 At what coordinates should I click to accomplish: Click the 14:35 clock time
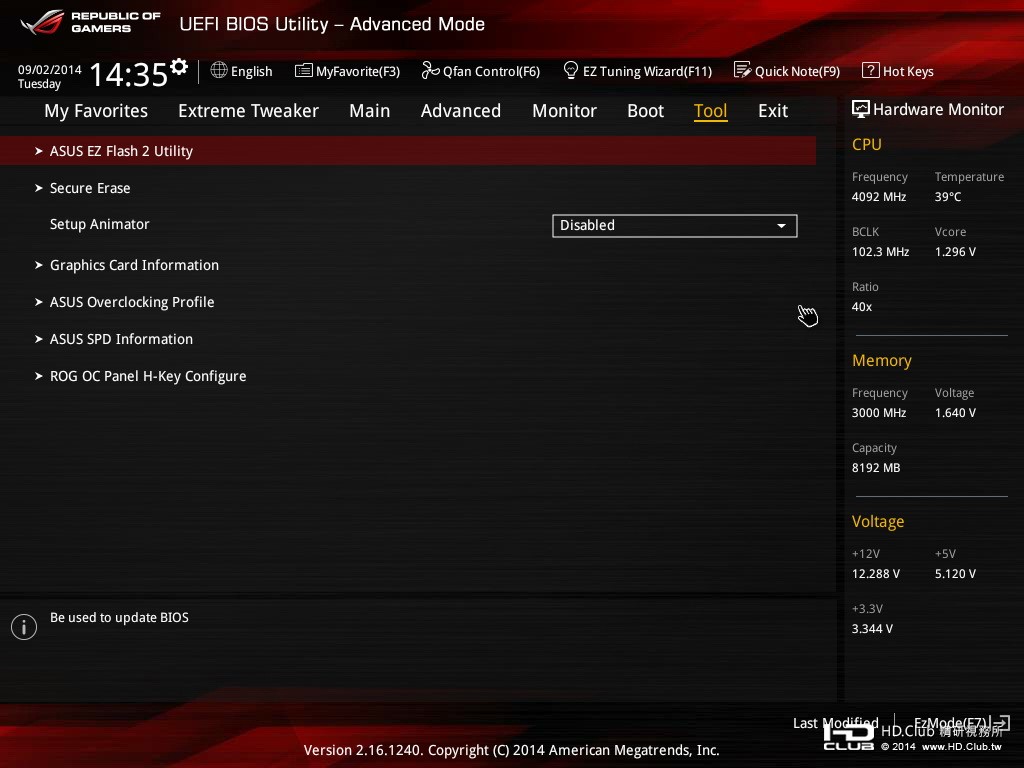tap(129, 74)
